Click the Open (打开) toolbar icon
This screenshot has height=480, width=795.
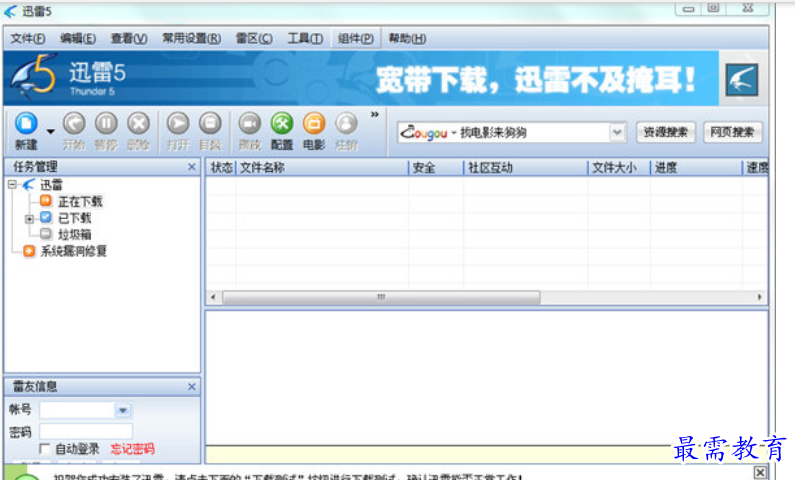pyautogui.click(x=178, y=124)
